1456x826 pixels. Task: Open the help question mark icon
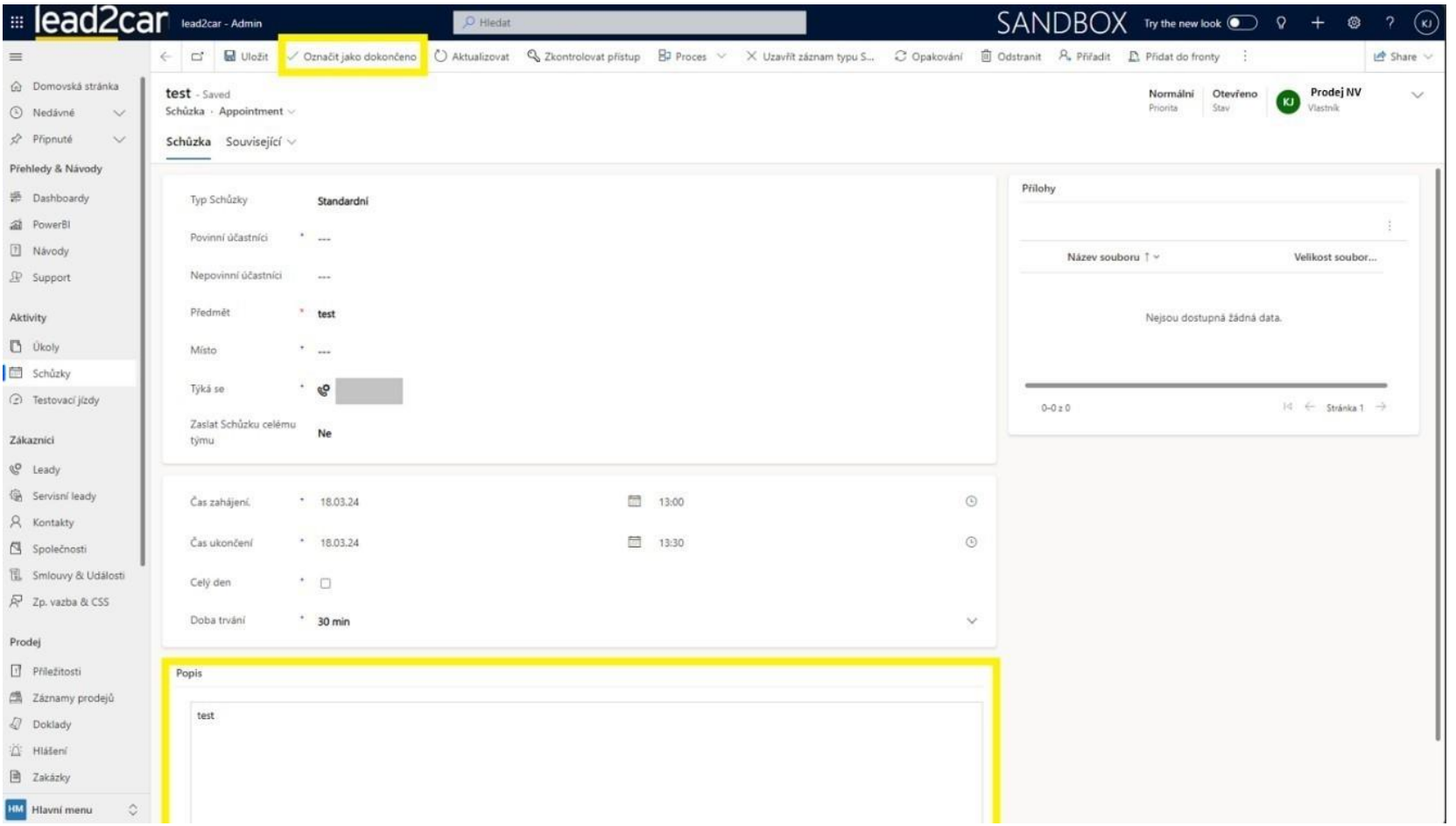pyautogui.click(x=1389, y=23)
